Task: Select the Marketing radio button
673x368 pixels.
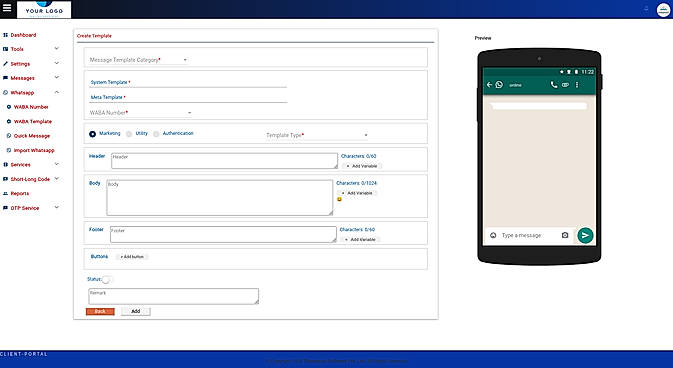Action: 92,134
